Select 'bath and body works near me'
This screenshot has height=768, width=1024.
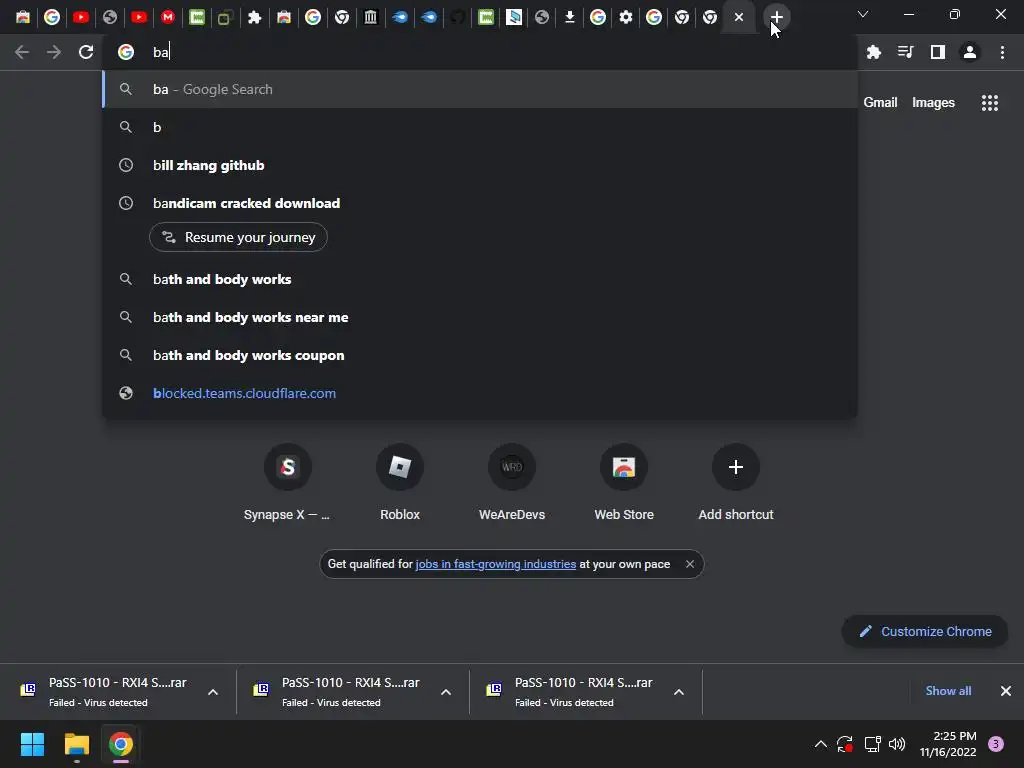[480, 317]
